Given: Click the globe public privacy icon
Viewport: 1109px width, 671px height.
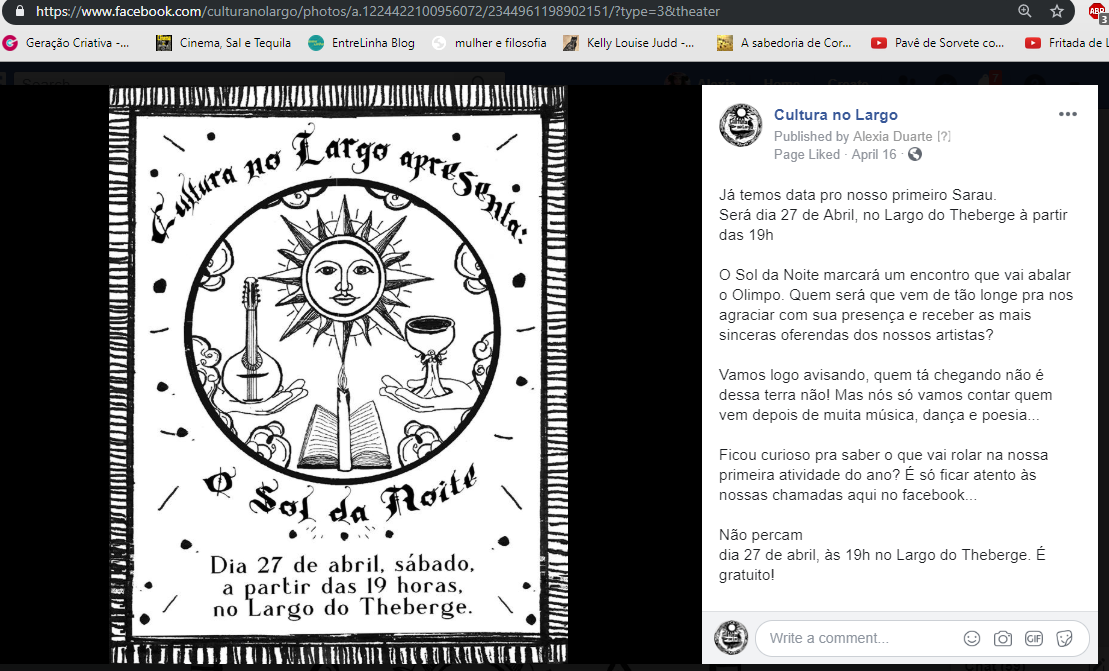Looking at the screenshot, I should (x=915, y=154).
